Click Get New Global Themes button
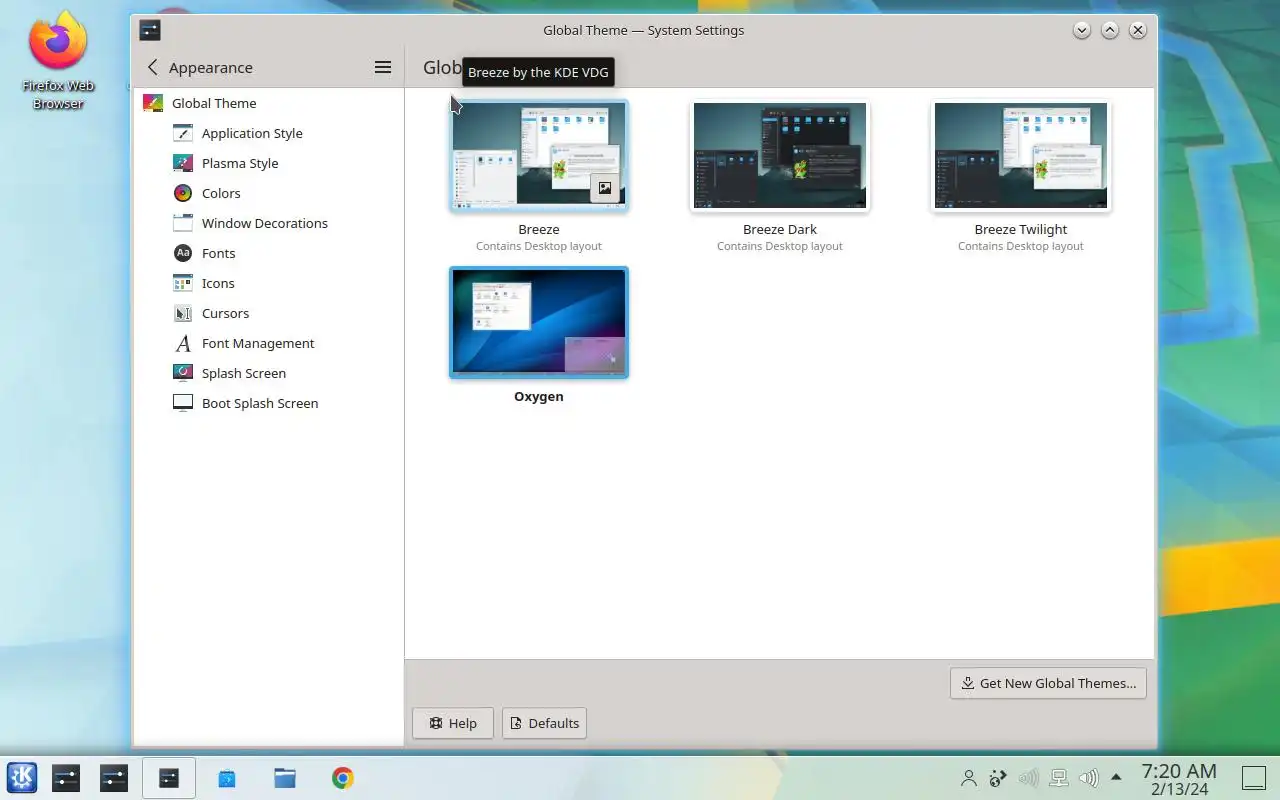This screenshot has width=1280, height=800. (1048, 683)
